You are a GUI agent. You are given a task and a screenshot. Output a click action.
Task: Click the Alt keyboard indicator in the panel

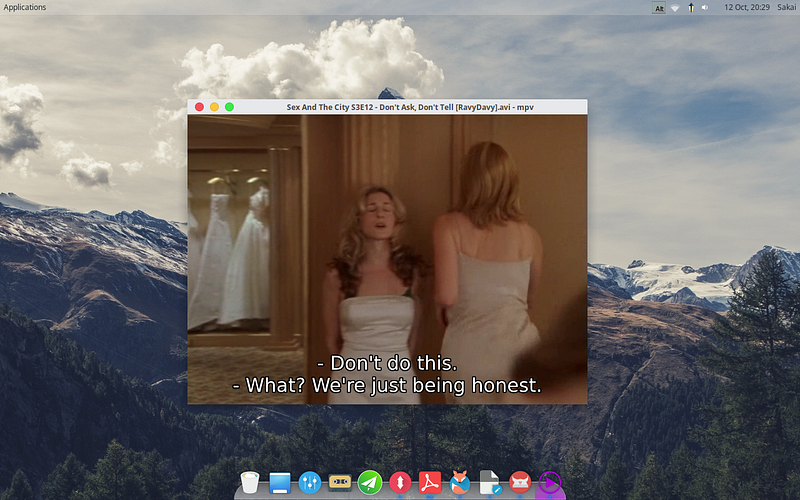point(659,8)
